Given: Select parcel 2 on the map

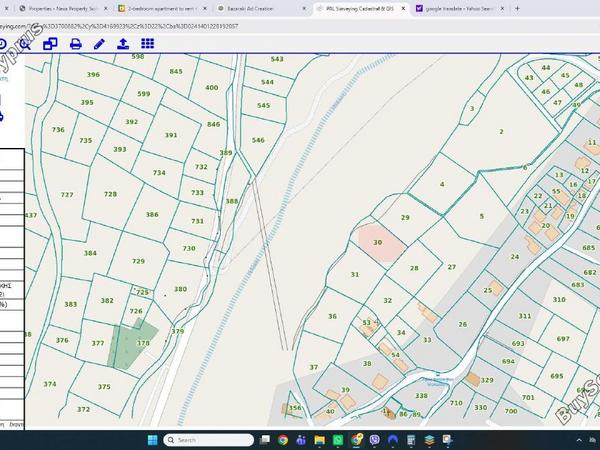Looking at the screenshot, I should pos(501,132).
